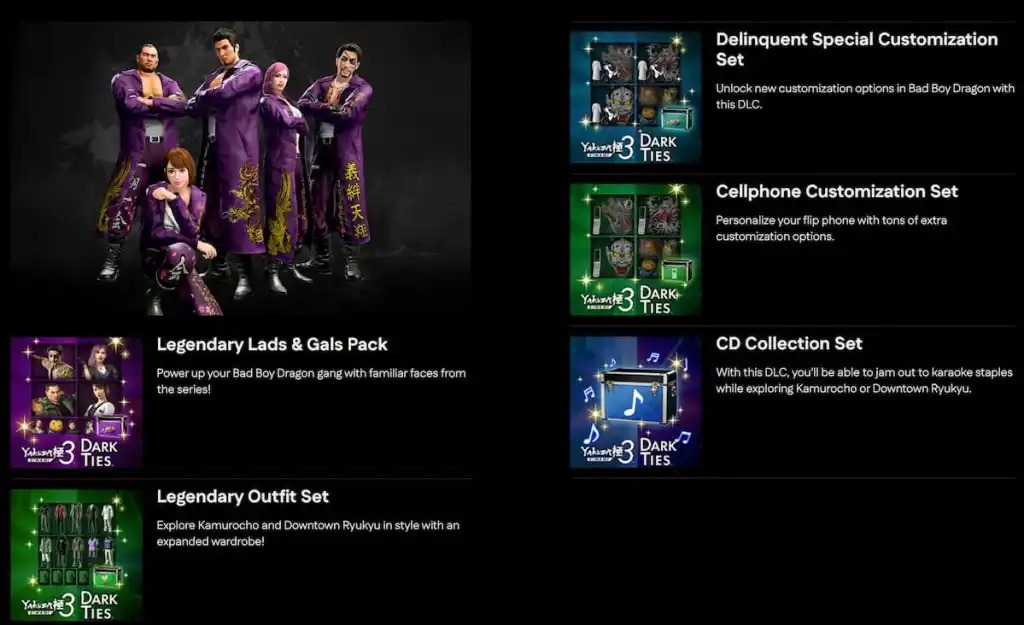
Task: Click the purple-robed characters group banner image
Action: click(x=240, y=170)
